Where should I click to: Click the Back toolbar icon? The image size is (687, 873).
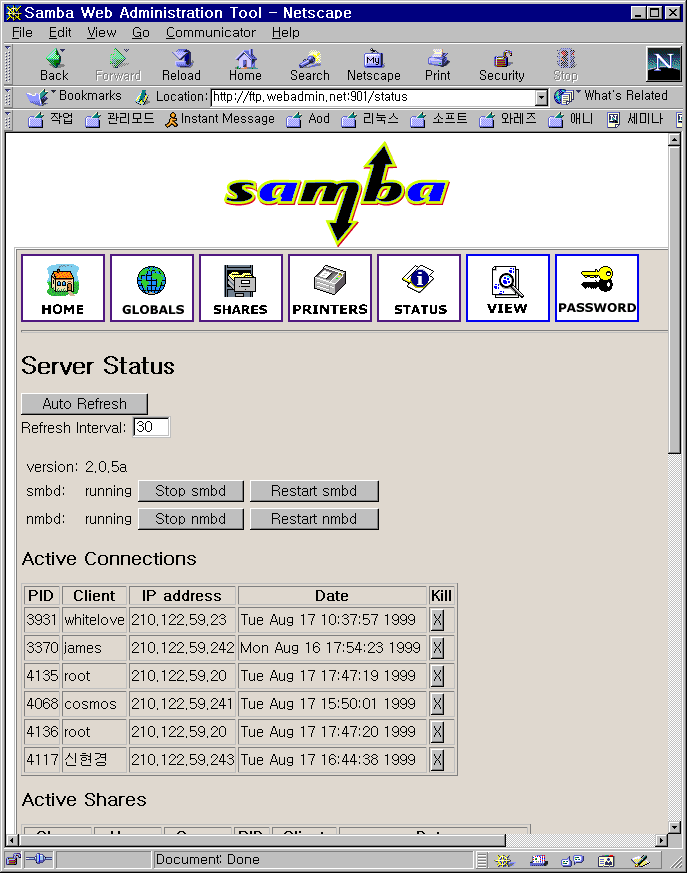tap(54, 65)
